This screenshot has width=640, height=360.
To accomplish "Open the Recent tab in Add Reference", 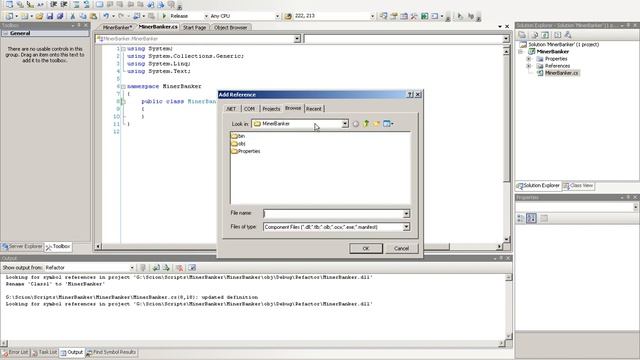I will click(x=314, y=109).
